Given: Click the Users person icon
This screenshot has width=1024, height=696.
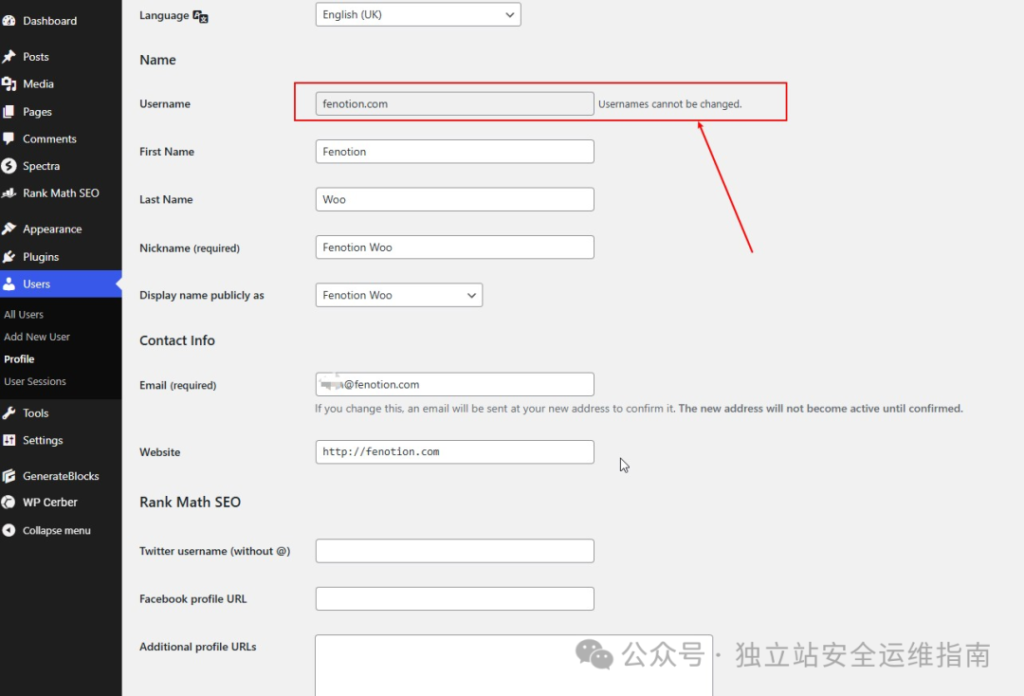Looking at the screenshot, I should point(9,284).
